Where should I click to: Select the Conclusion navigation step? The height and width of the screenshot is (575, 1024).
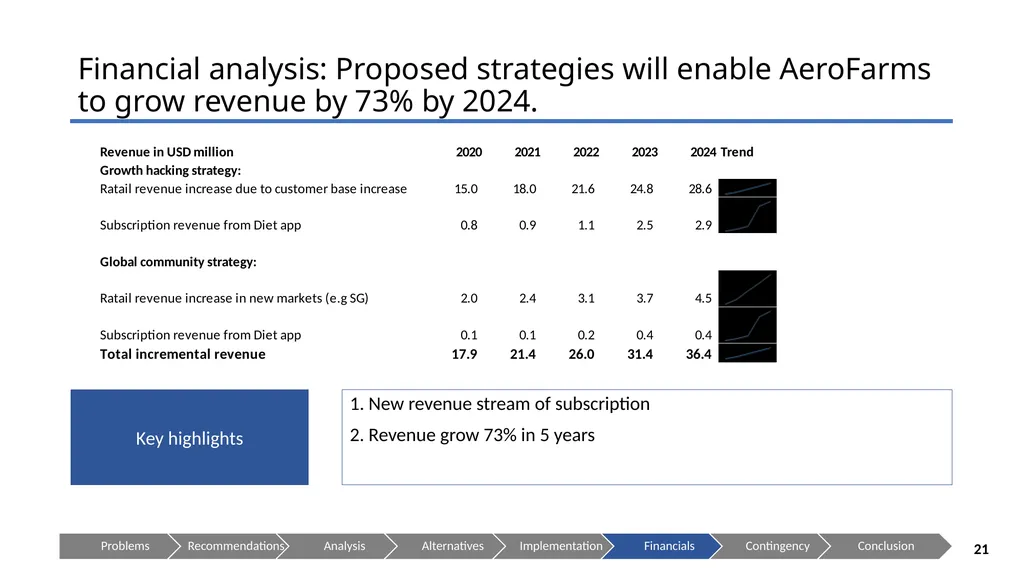tap(885, 546)
